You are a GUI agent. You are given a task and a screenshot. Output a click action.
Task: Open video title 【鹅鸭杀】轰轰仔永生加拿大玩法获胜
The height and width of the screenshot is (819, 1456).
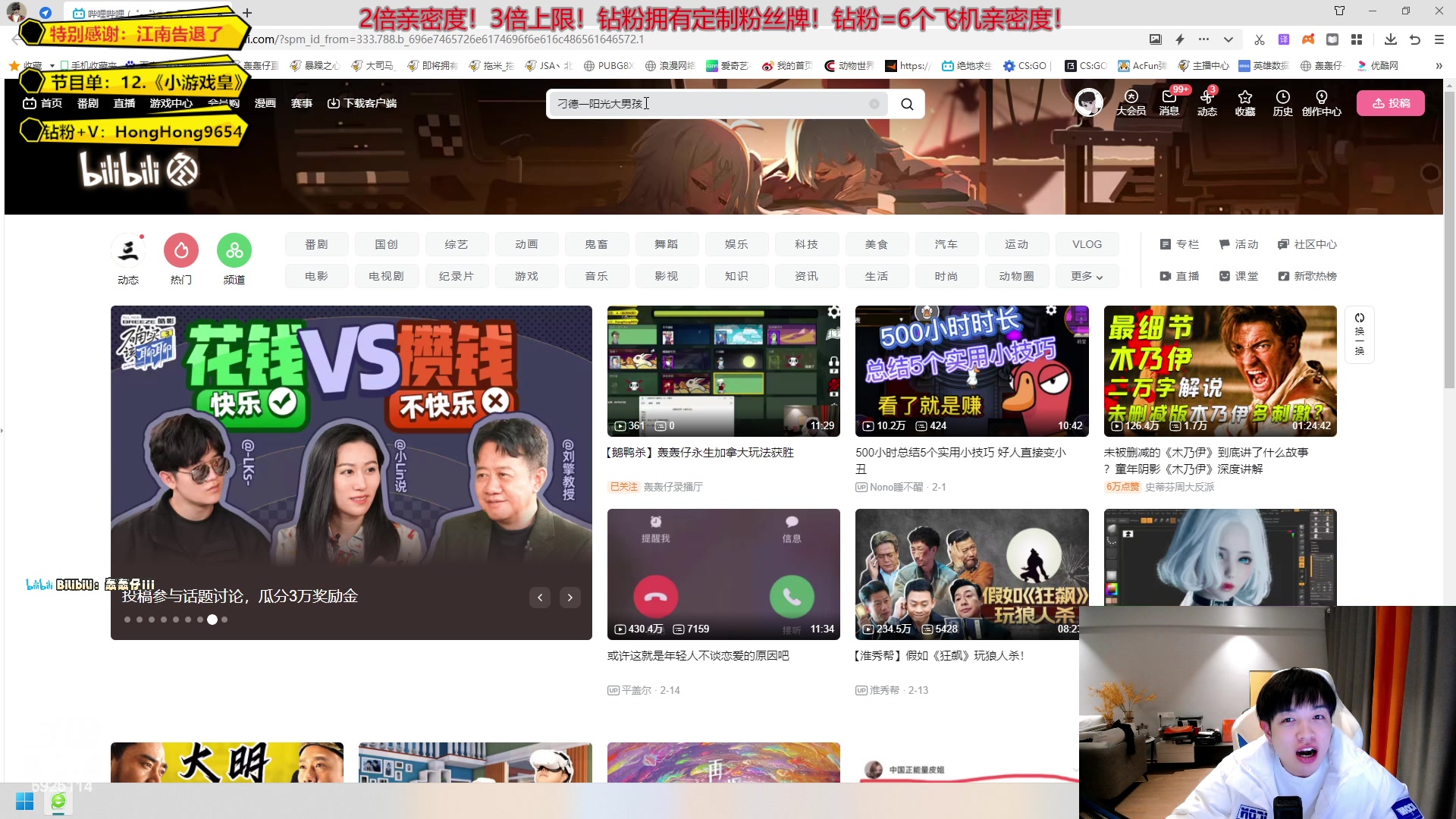701,453
